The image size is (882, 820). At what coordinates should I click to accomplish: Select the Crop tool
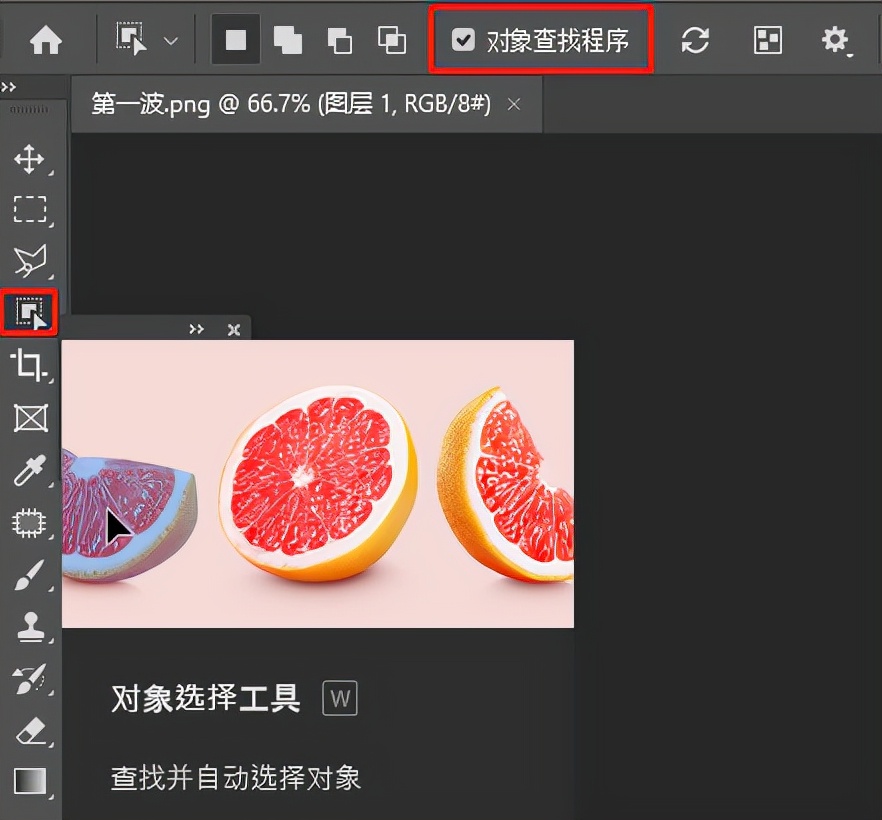[30, 366]
